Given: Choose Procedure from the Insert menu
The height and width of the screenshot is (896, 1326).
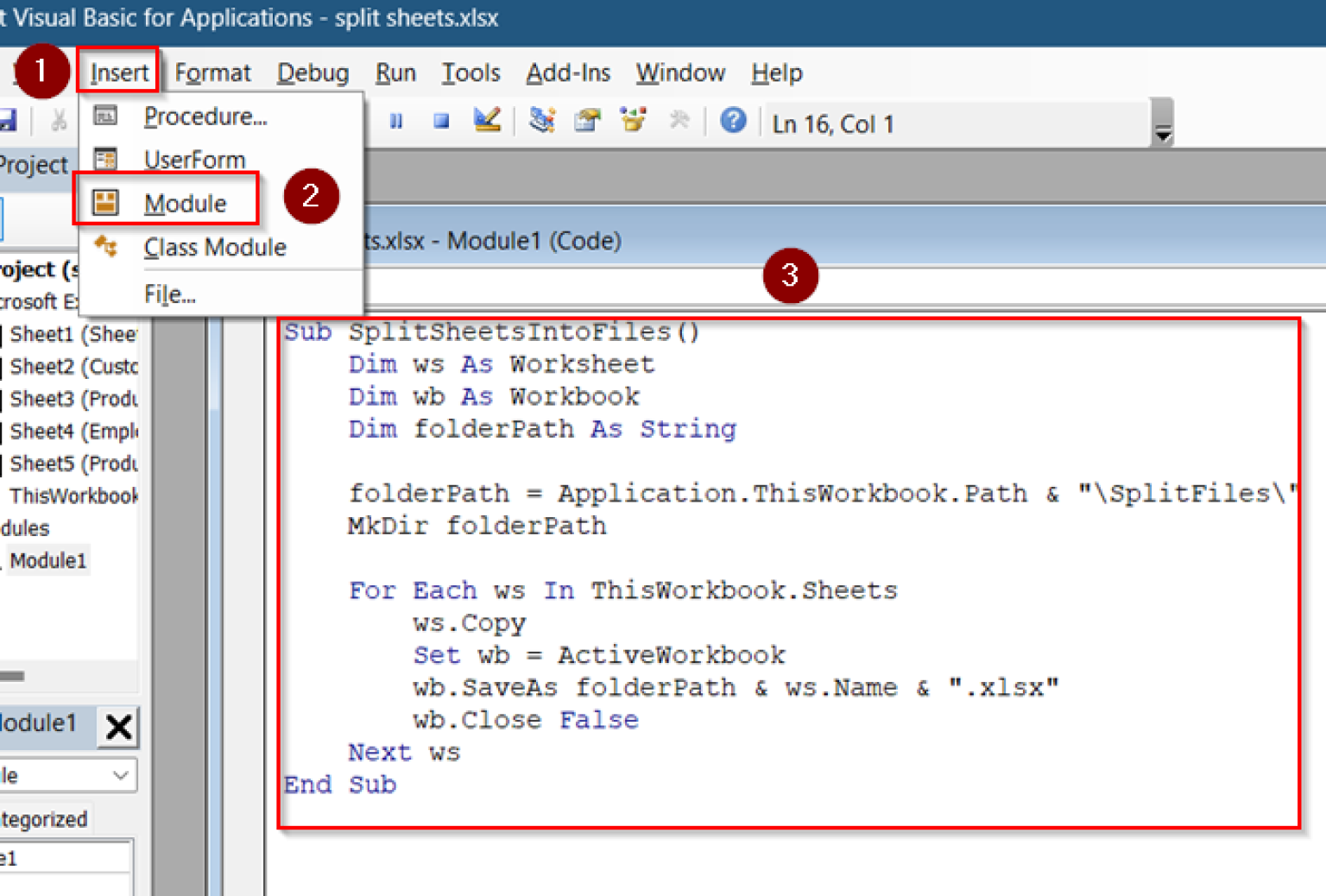Looking at the screenshot, I should pos(205,117).
